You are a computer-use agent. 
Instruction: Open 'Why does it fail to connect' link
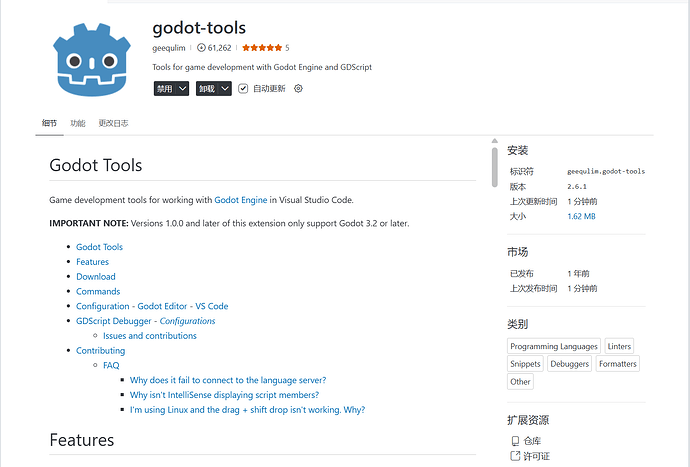pyautogui.click(x=228, y=380)
